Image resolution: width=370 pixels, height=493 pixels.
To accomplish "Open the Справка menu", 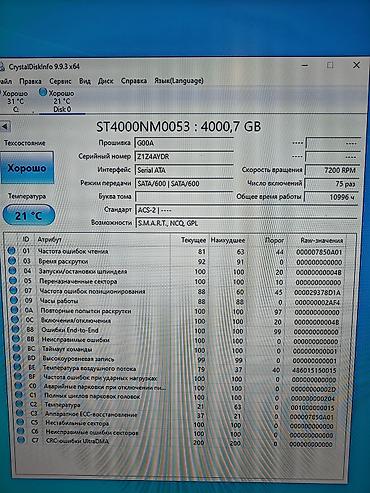I will click(134, 81).
